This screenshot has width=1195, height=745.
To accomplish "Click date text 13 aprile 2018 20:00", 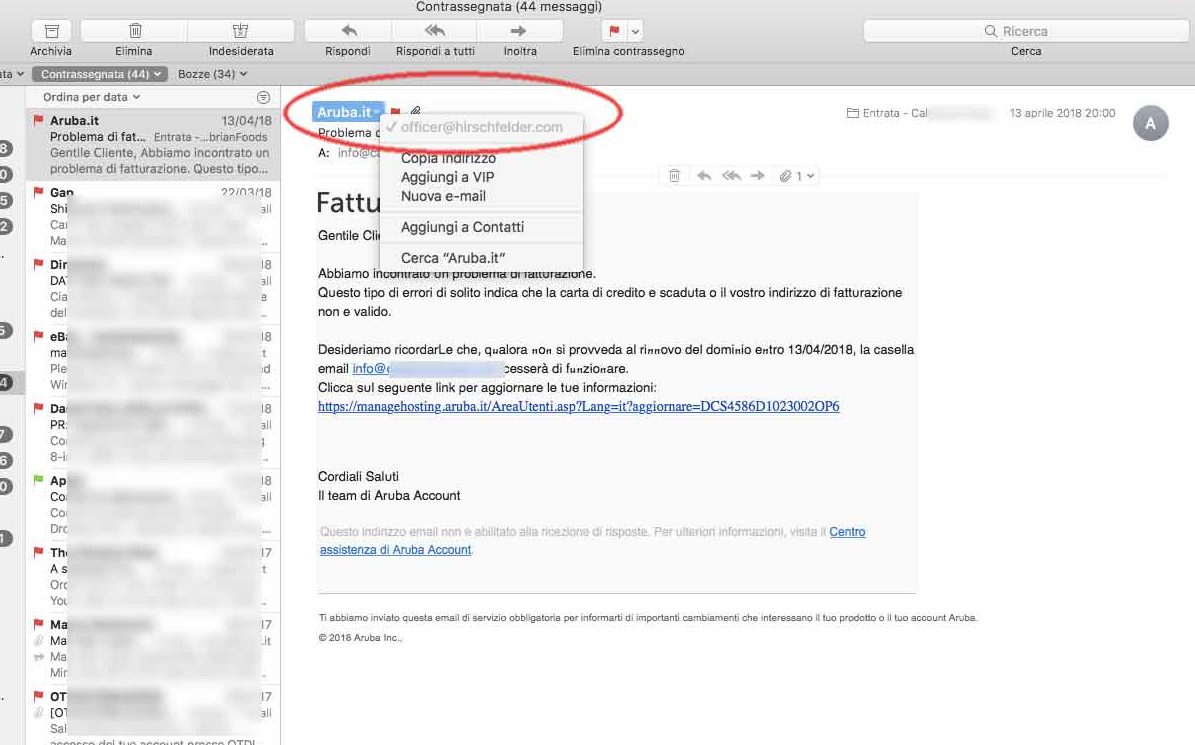I will [x=1062, y=113].
